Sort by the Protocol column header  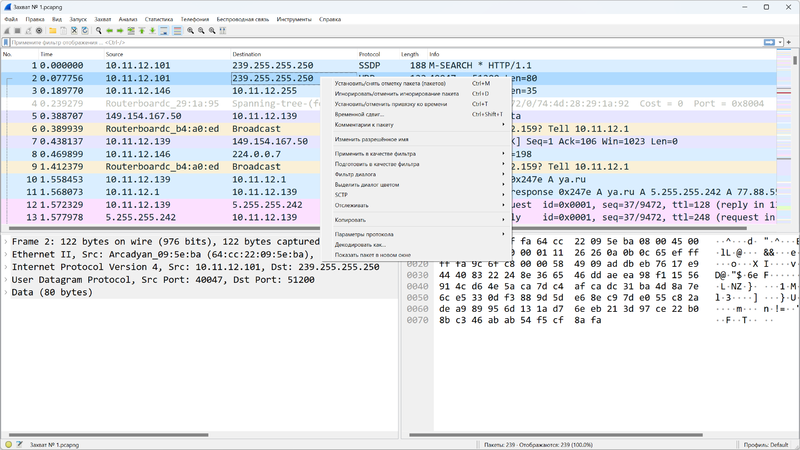[x=378, y=54]
